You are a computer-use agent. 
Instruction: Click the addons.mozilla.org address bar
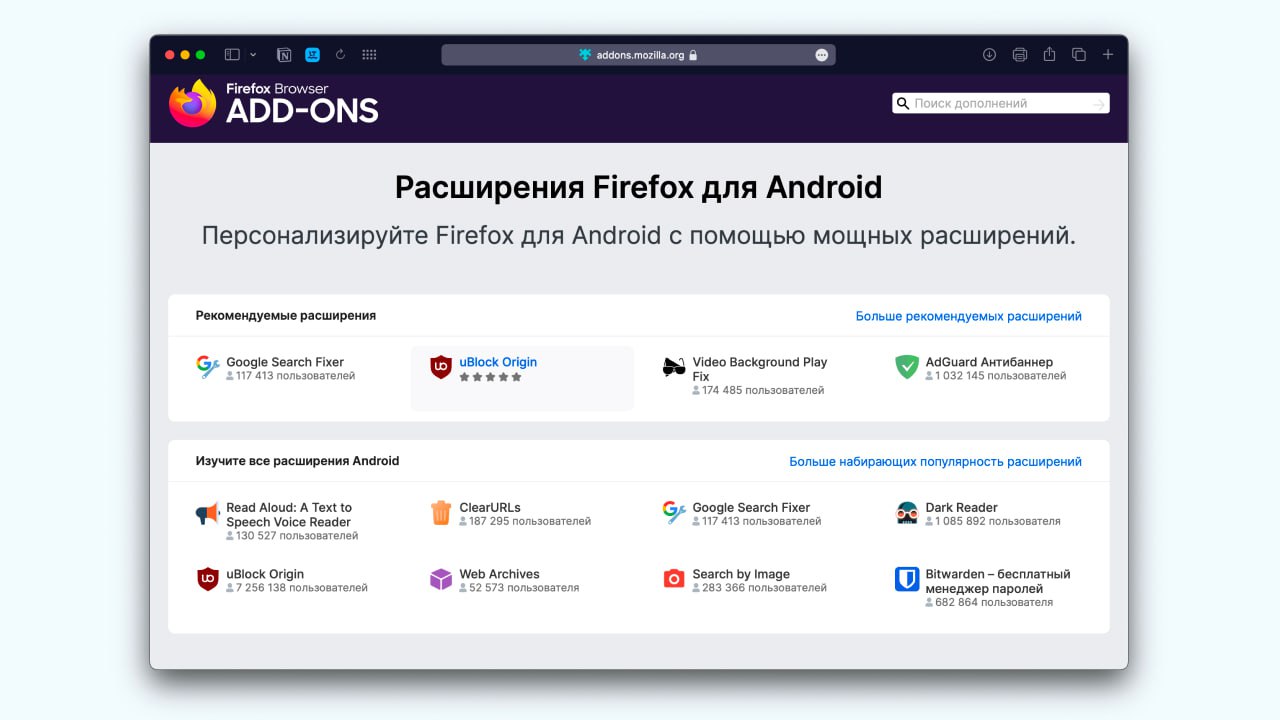pos(638,55)
